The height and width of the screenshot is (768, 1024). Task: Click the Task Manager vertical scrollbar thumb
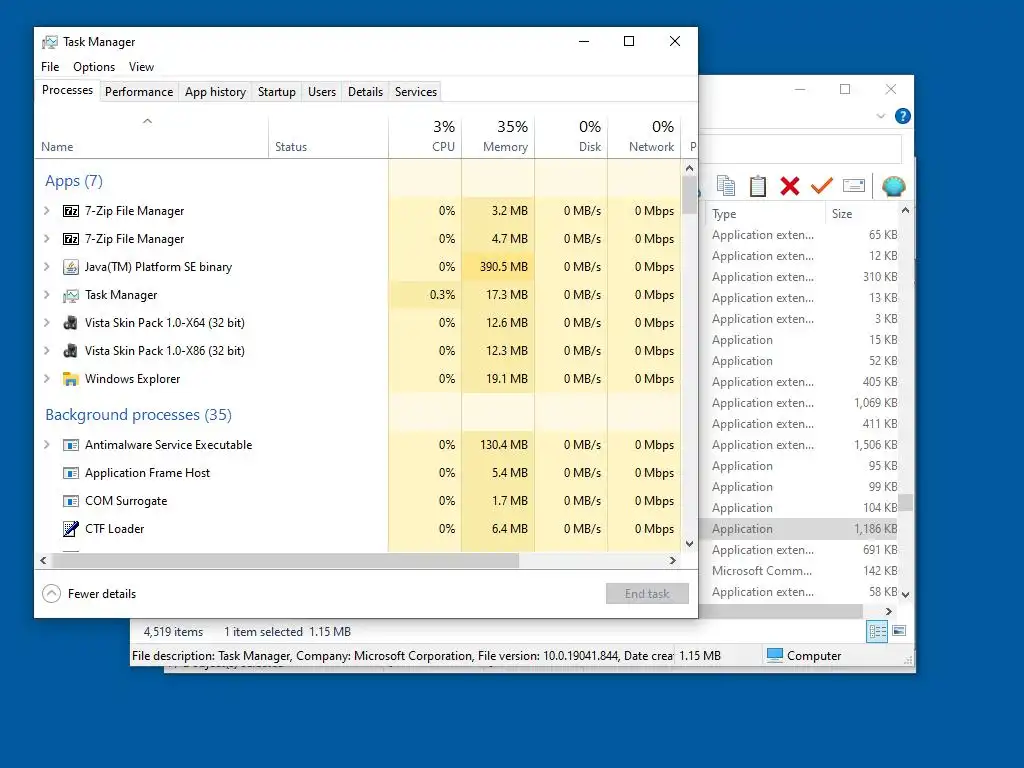tap(690, 195)
